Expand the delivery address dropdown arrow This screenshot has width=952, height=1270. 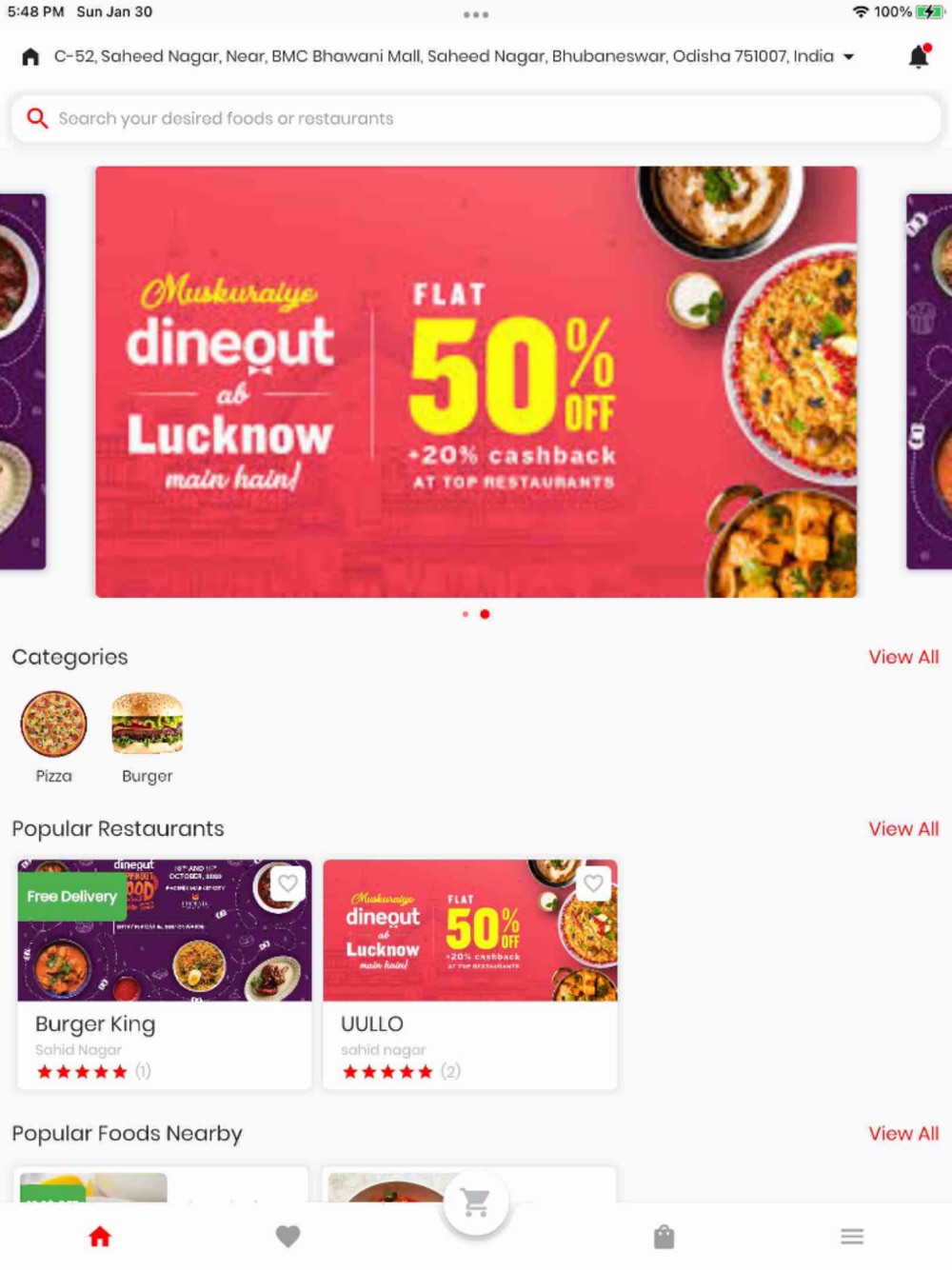848,57
